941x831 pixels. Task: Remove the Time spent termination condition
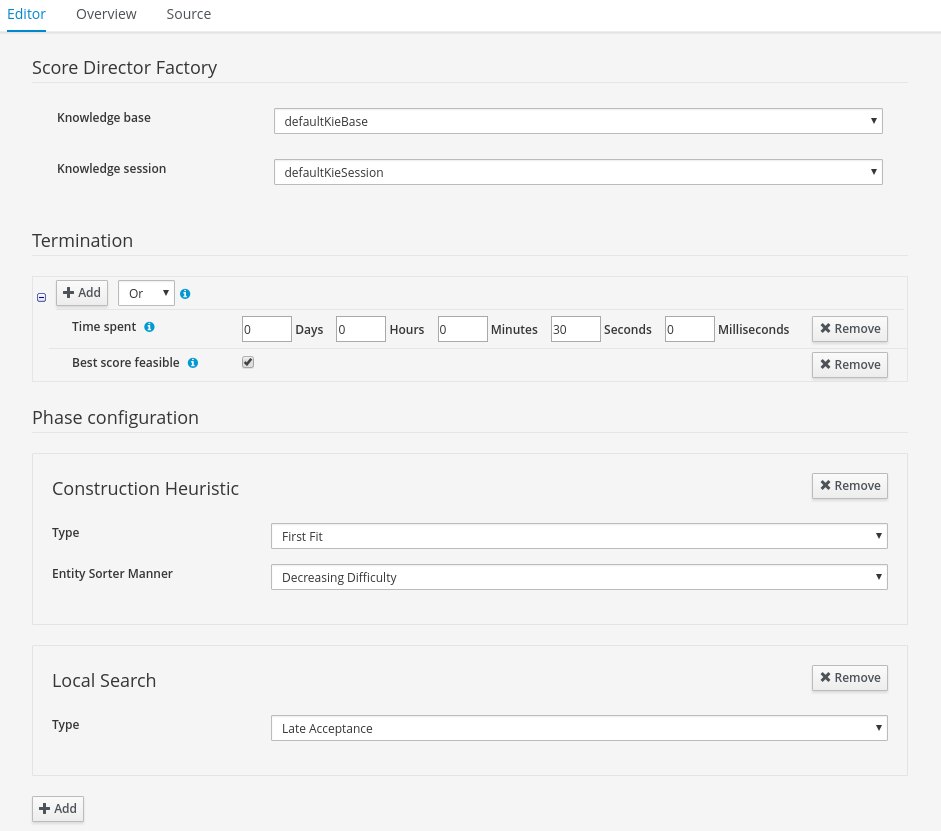point(849,328)
